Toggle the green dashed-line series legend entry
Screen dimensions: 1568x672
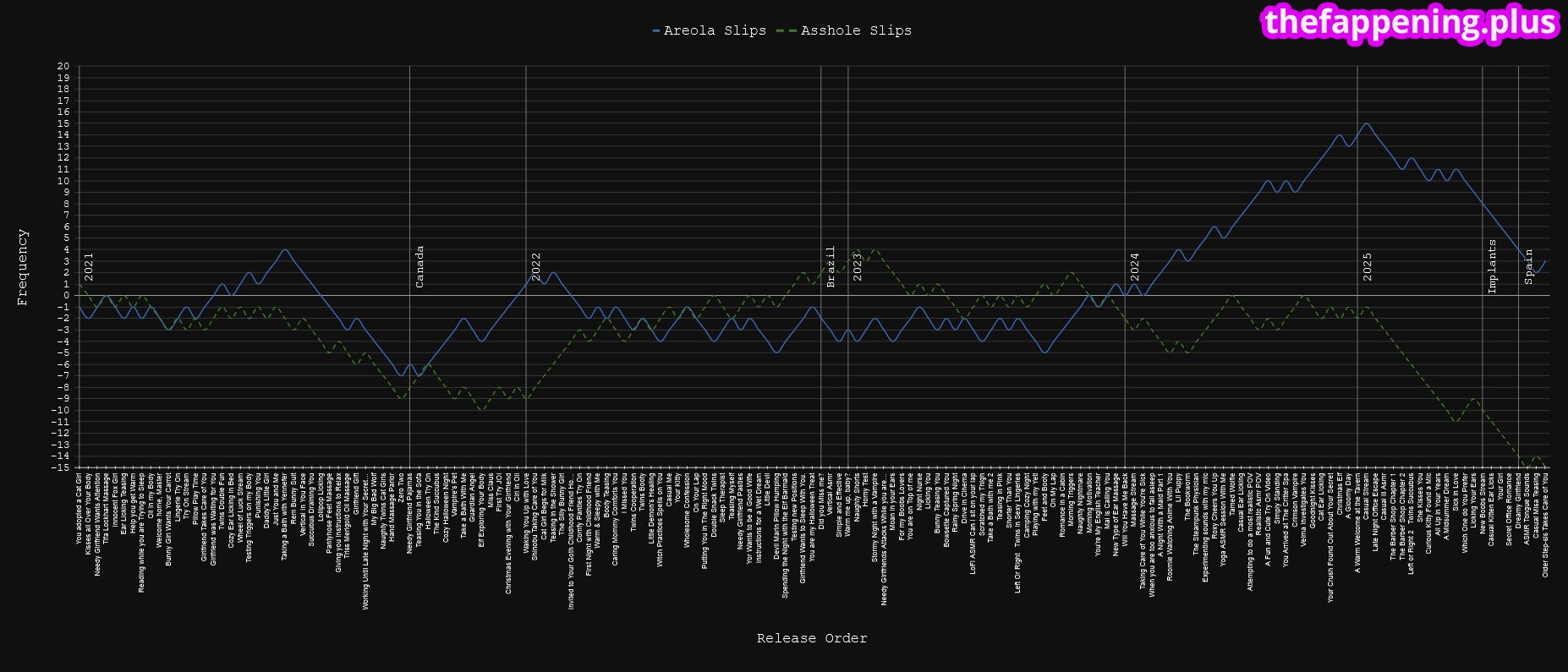[x=856, y=30]
